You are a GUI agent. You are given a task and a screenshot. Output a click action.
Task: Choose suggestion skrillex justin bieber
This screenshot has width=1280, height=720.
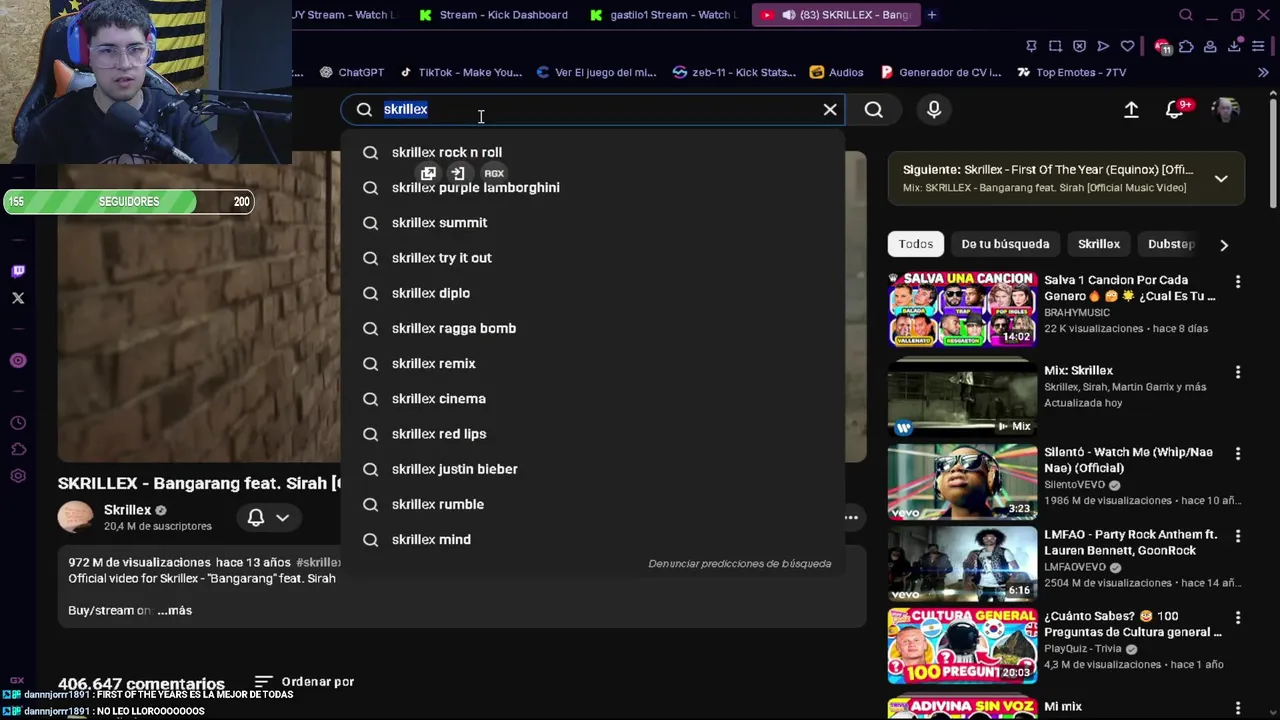click(593, 469)
